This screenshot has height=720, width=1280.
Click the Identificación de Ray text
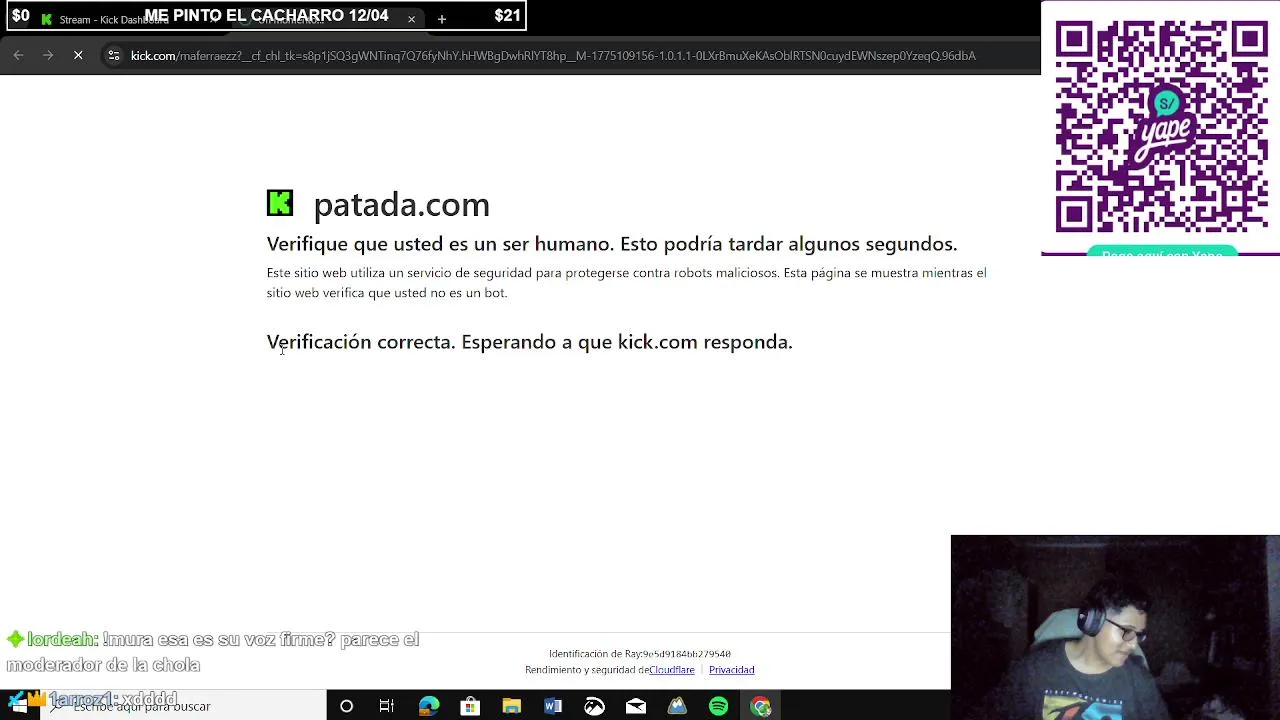pyautogui.click(x=640, y=654)
